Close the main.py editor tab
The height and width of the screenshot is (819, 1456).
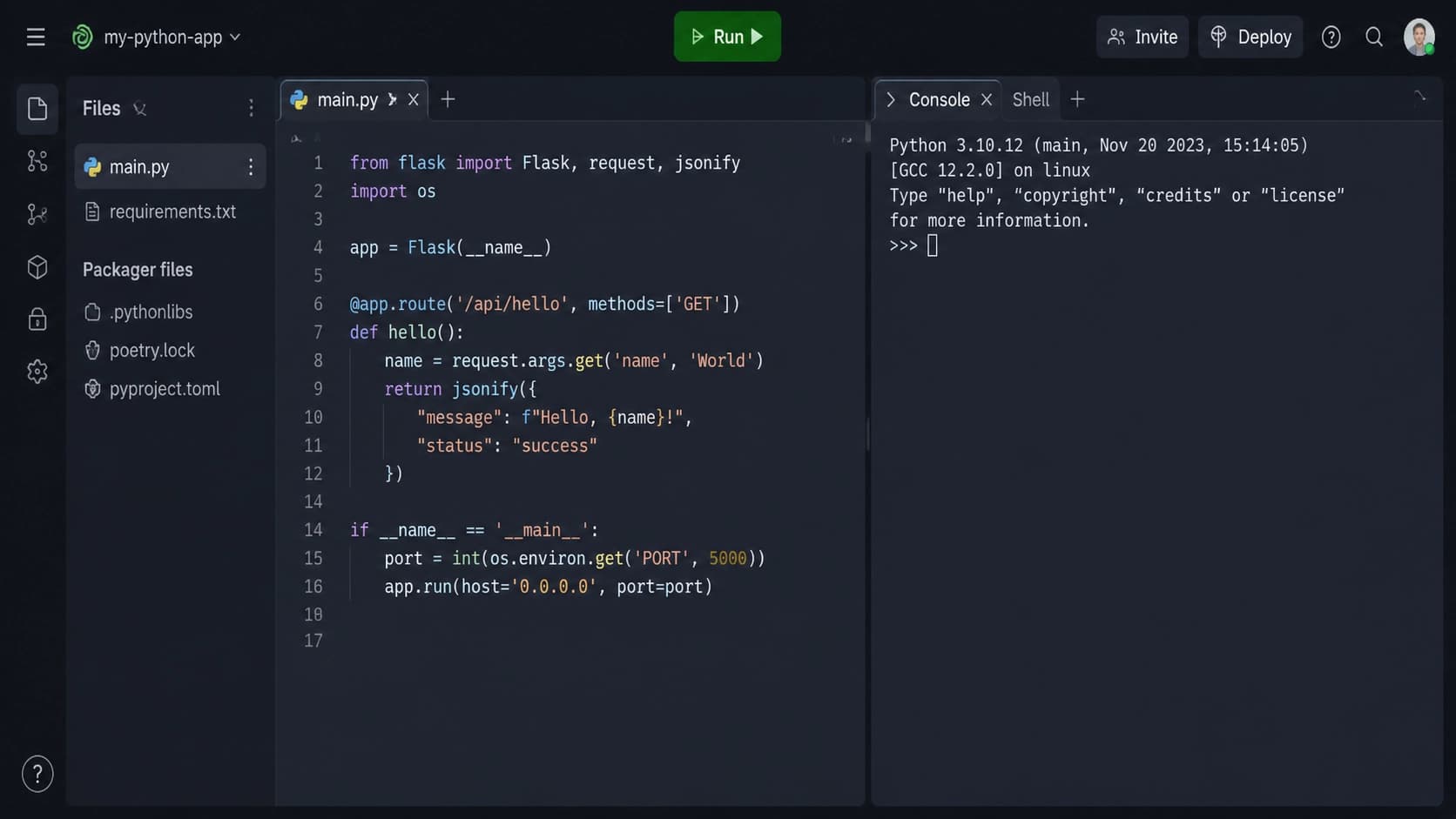(414, 100)
